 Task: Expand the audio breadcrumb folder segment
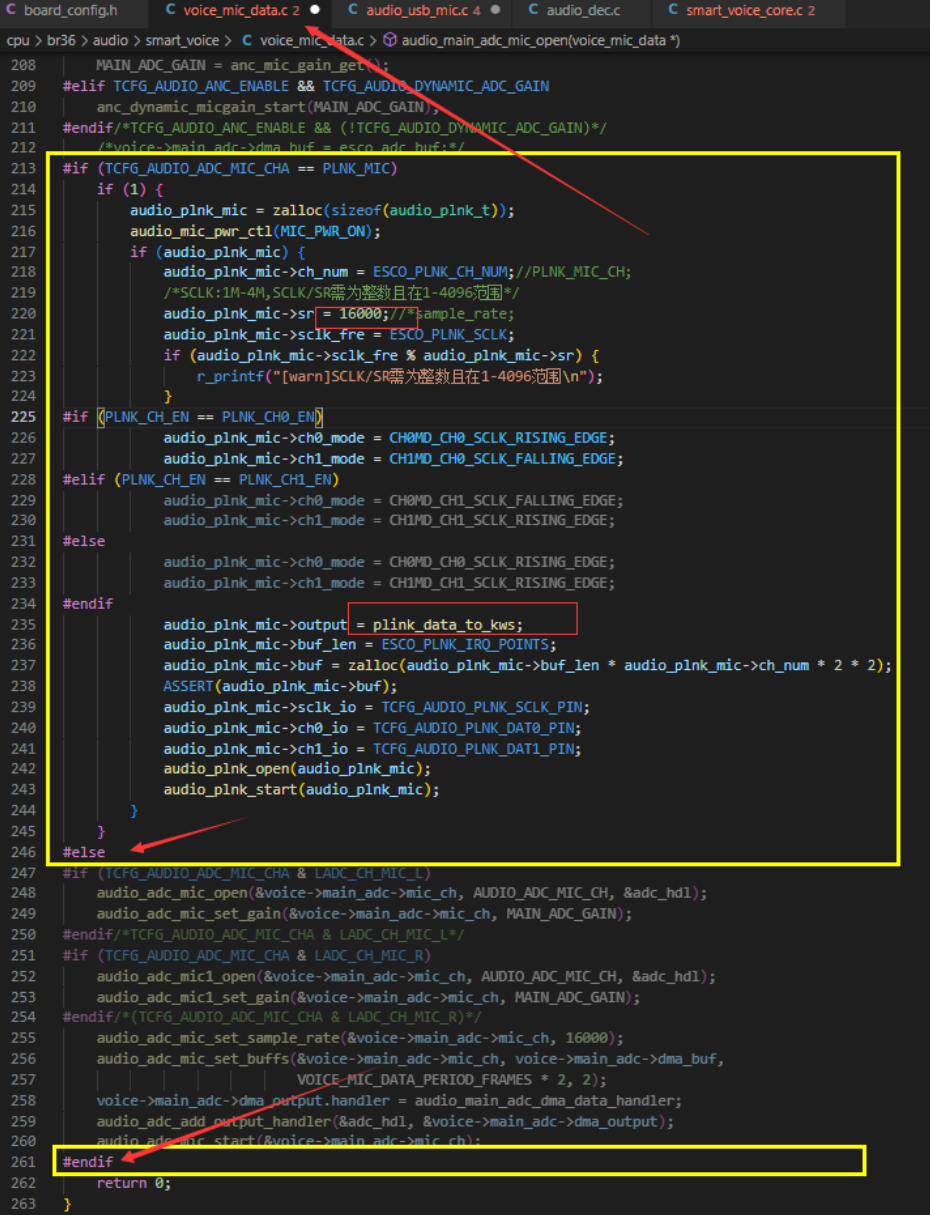[x=110, y=41]
